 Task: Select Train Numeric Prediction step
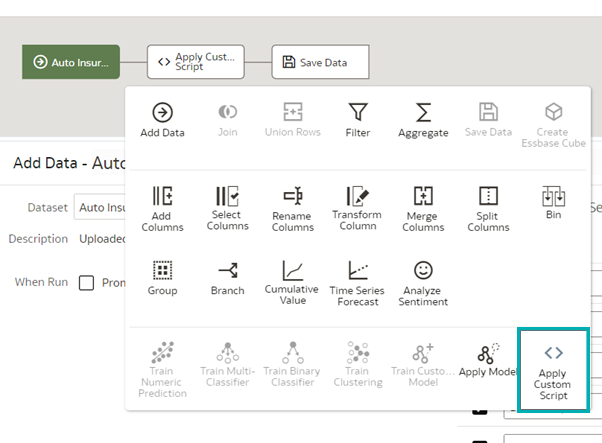pyautogui.click(x=162, y=370)
